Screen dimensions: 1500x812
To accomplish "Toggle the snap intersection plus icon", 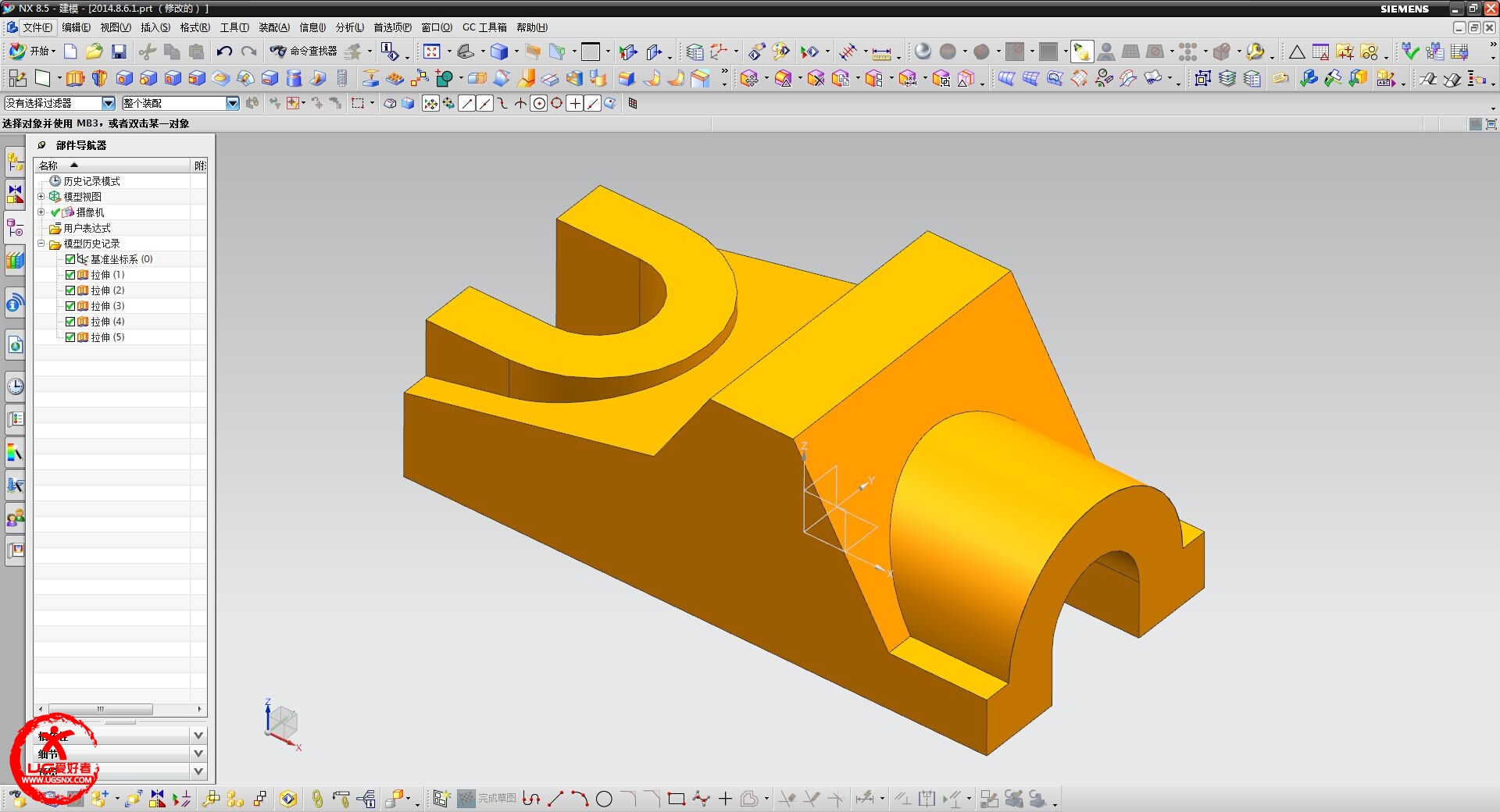I will click(x=574, y=103).
